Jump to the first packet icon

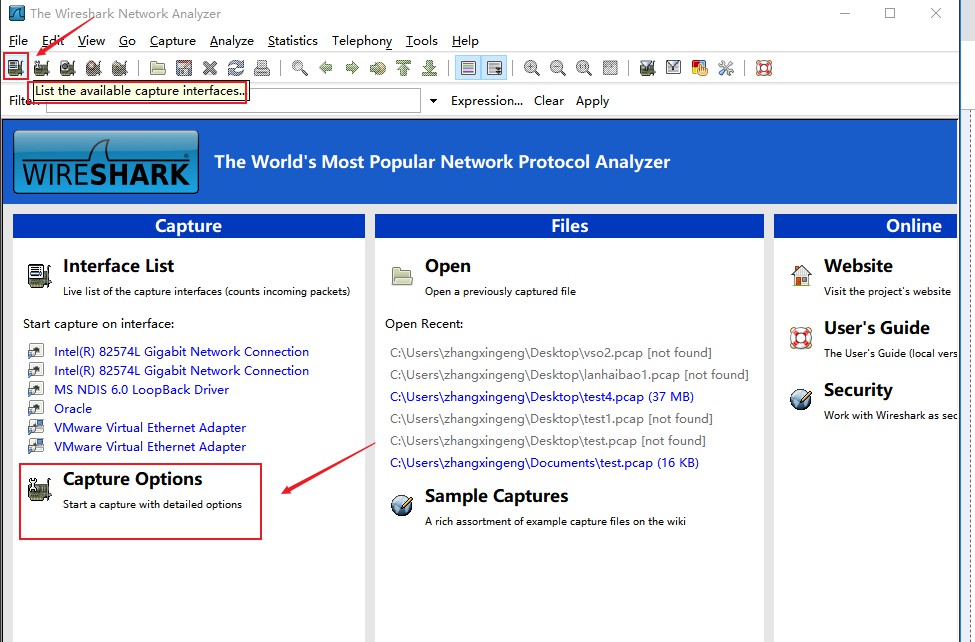pos(404,67)
